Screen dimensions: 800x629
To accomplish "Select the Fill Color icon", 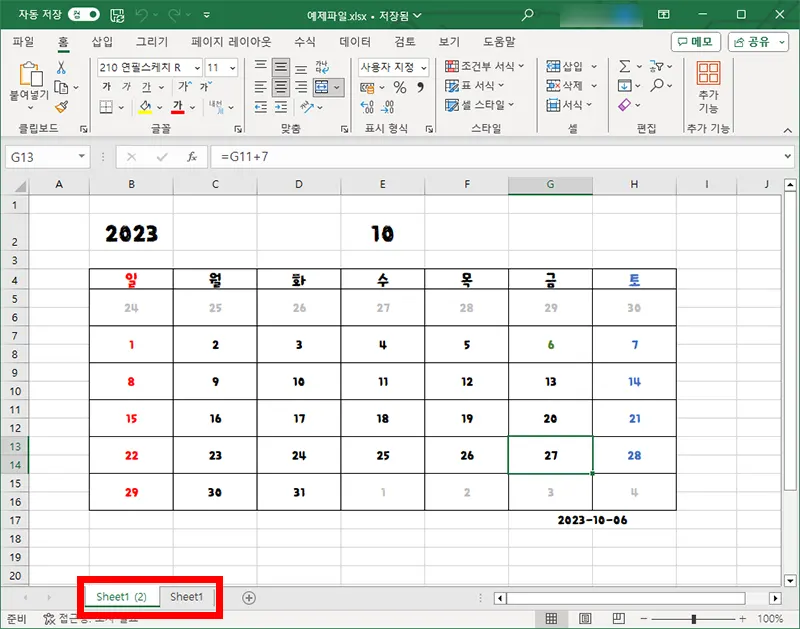I will coord(145,106).
